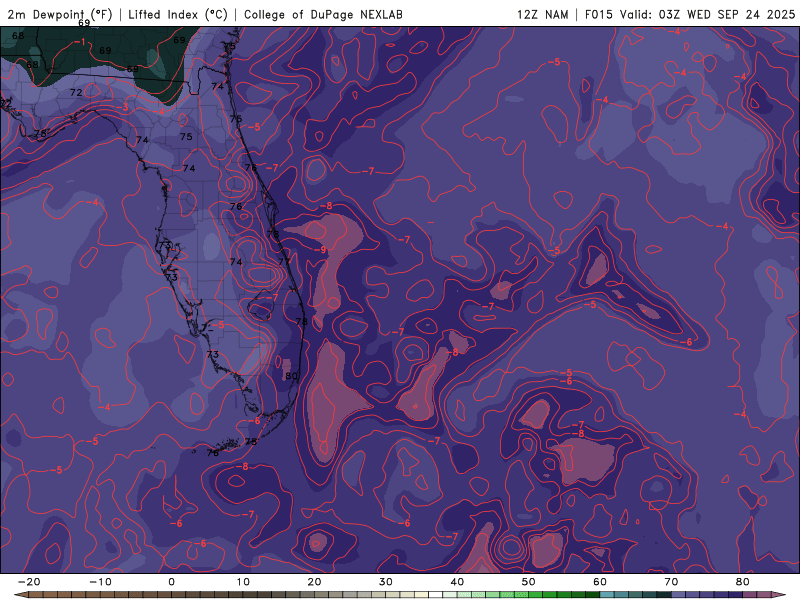Click the '12Z NAM' model run label
The height and width of the screenshot is (600, 800).
point(542,14)
